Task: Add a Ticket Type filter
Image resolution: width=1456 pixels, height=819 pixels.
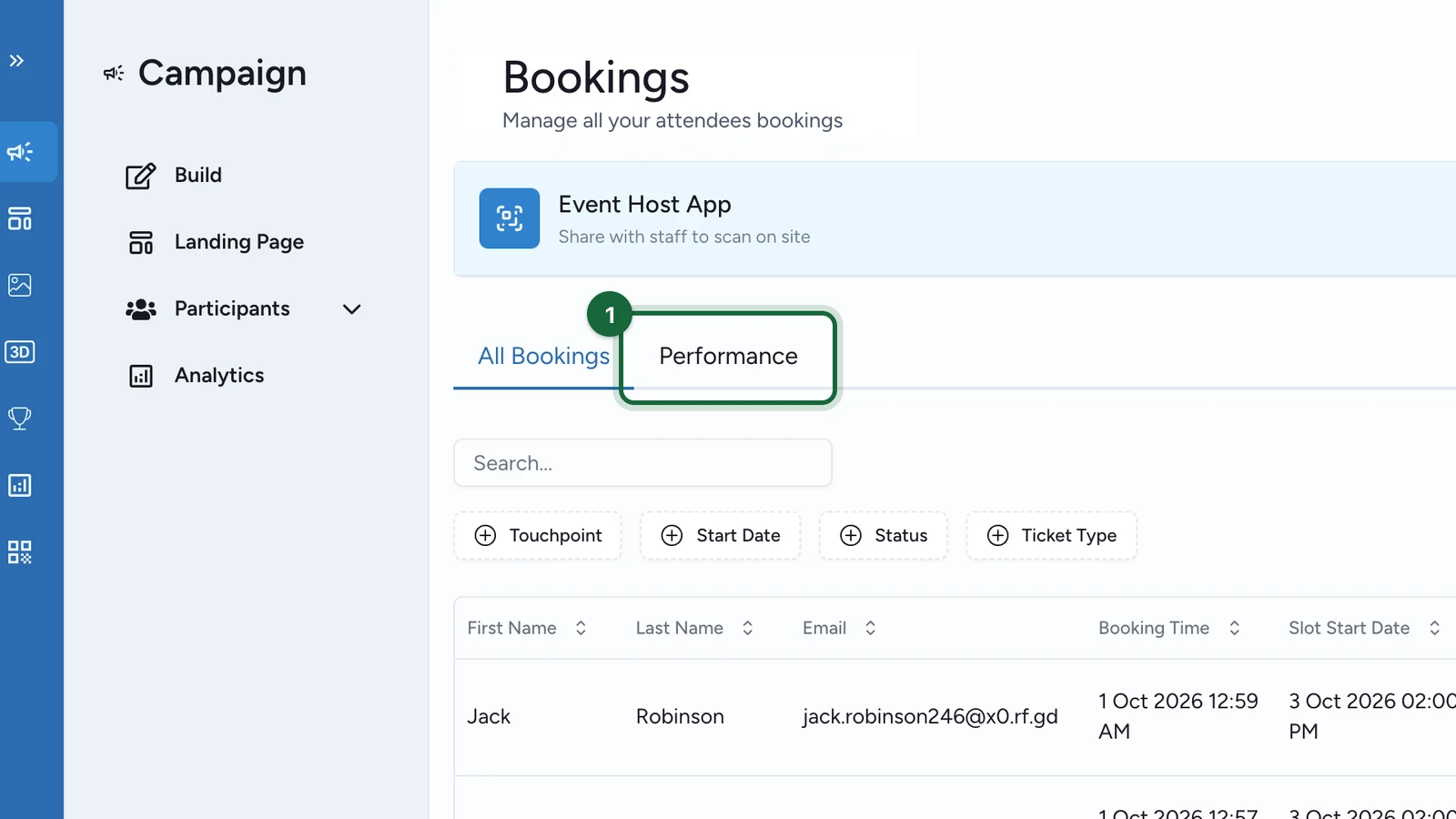Action: pos(1051,536)
